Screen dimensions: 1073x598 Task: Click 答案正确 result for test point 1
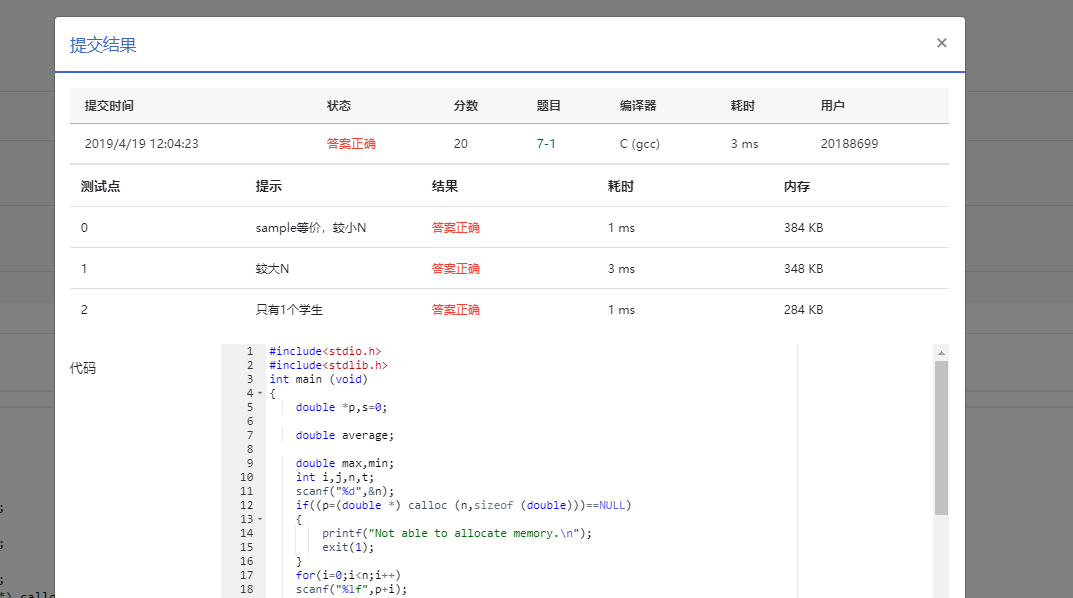pos(456,269)
